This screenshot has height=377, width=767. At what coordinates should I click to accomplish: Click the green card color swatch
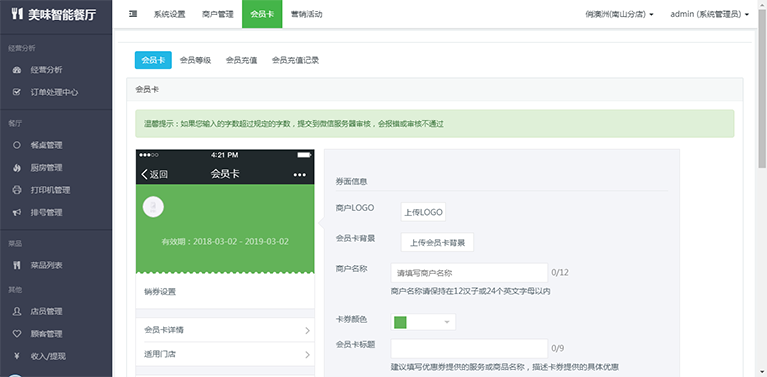[x=400, y=322]
